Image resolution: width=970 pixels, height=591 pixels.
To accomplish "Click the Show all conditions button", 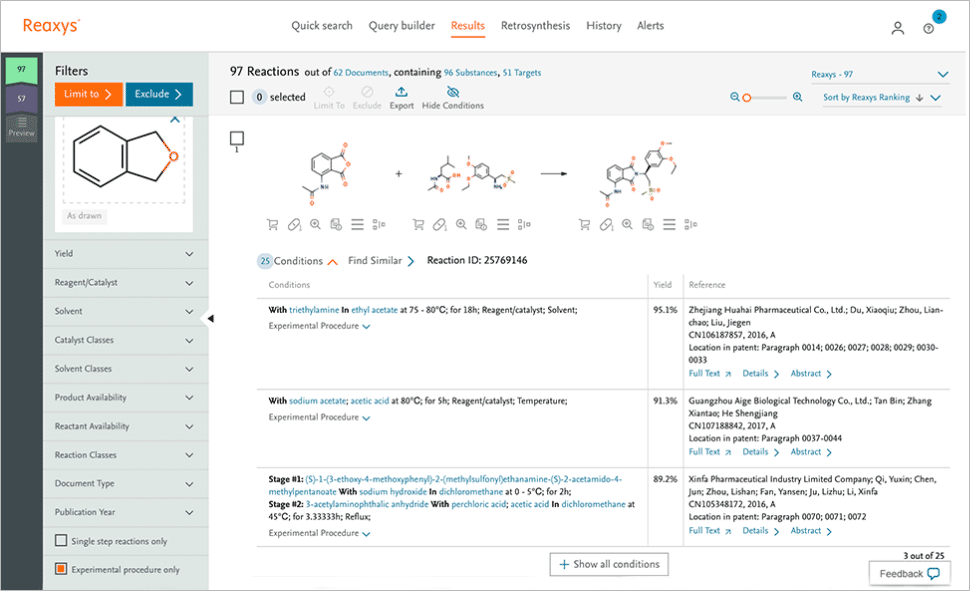I will 609,564.
